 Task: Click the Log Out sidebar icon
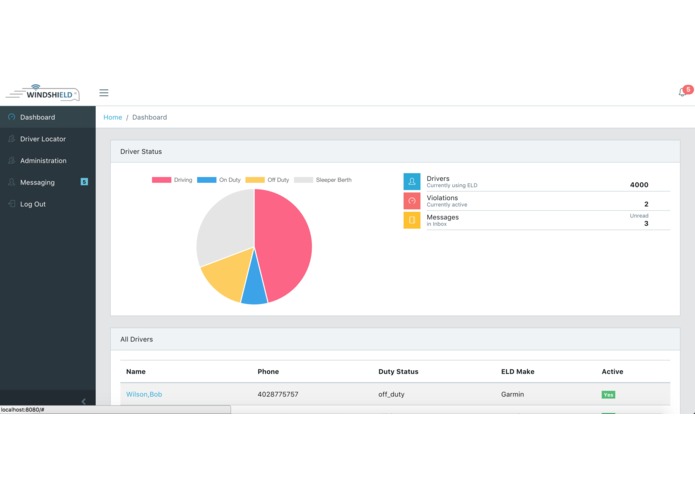[x=12, y=204]
